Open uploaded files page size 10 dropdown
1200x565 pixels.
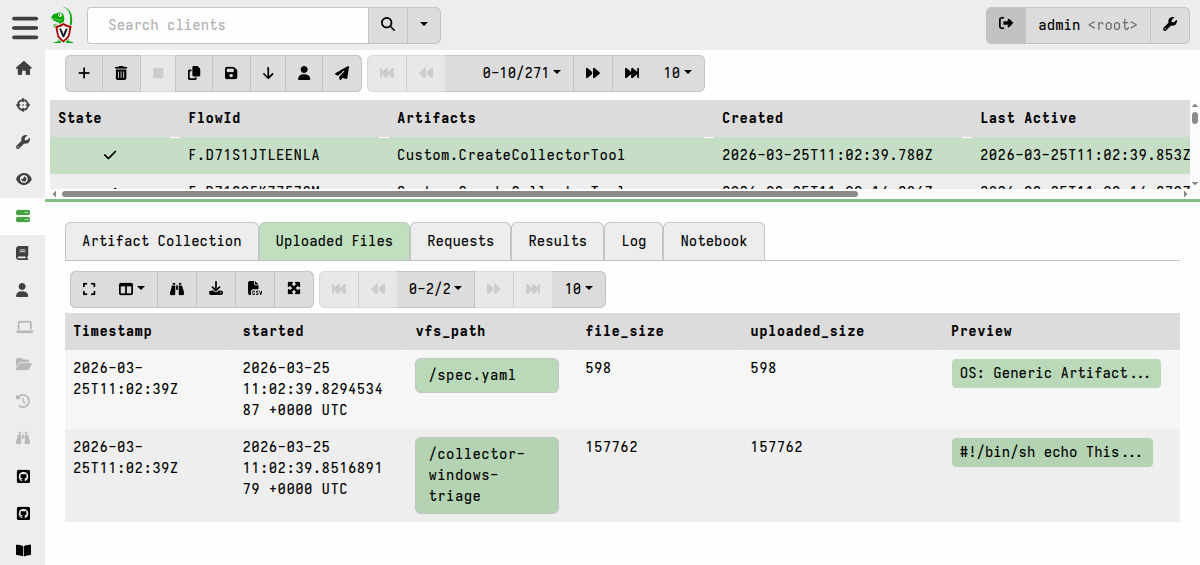[578, 289]
